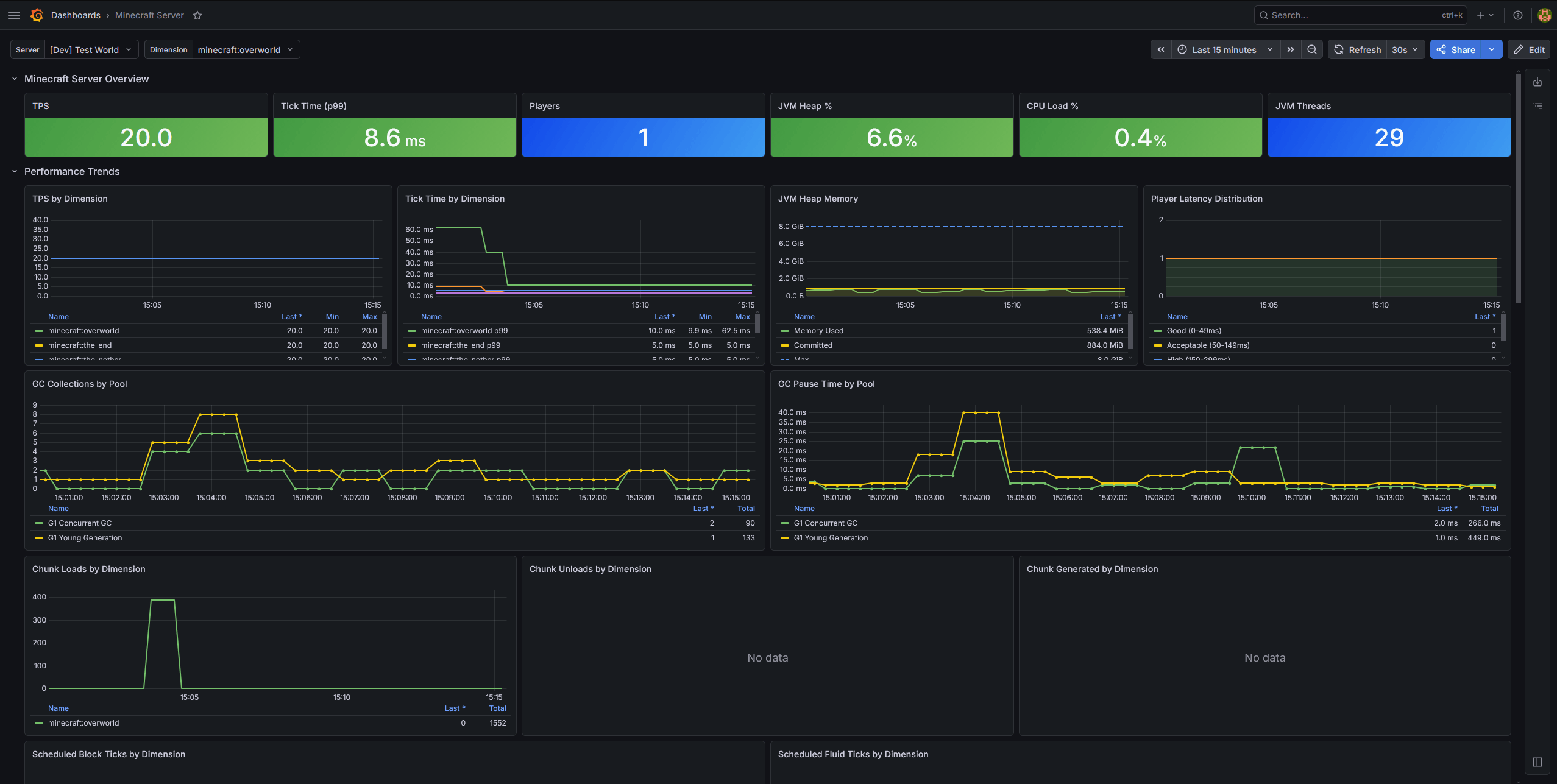Viewport: 1557px width, 784px height.
Task: Toggle minecraft:the_end p99 series visibility
Action: 461,345
